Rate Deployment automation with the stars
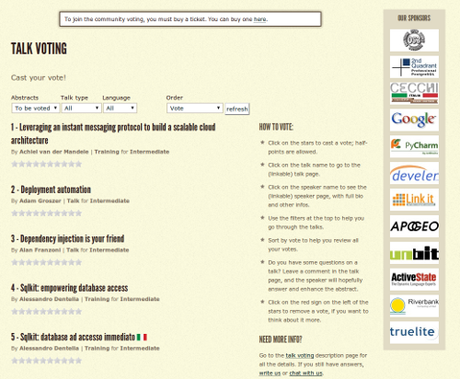Image resolution: width=460 pixels, height=379 pixels. click(47, 213)
